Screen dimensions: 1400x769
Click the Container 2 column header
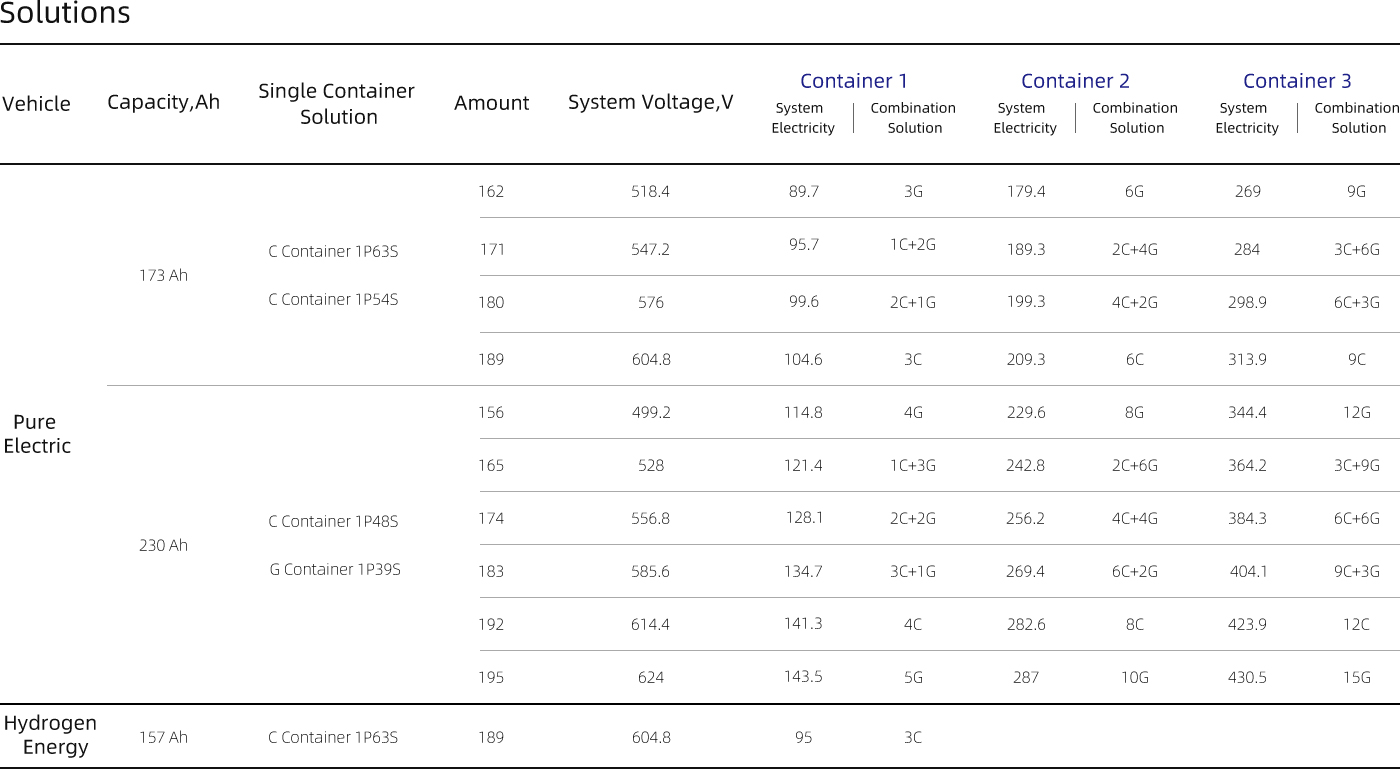[1075, 81]
